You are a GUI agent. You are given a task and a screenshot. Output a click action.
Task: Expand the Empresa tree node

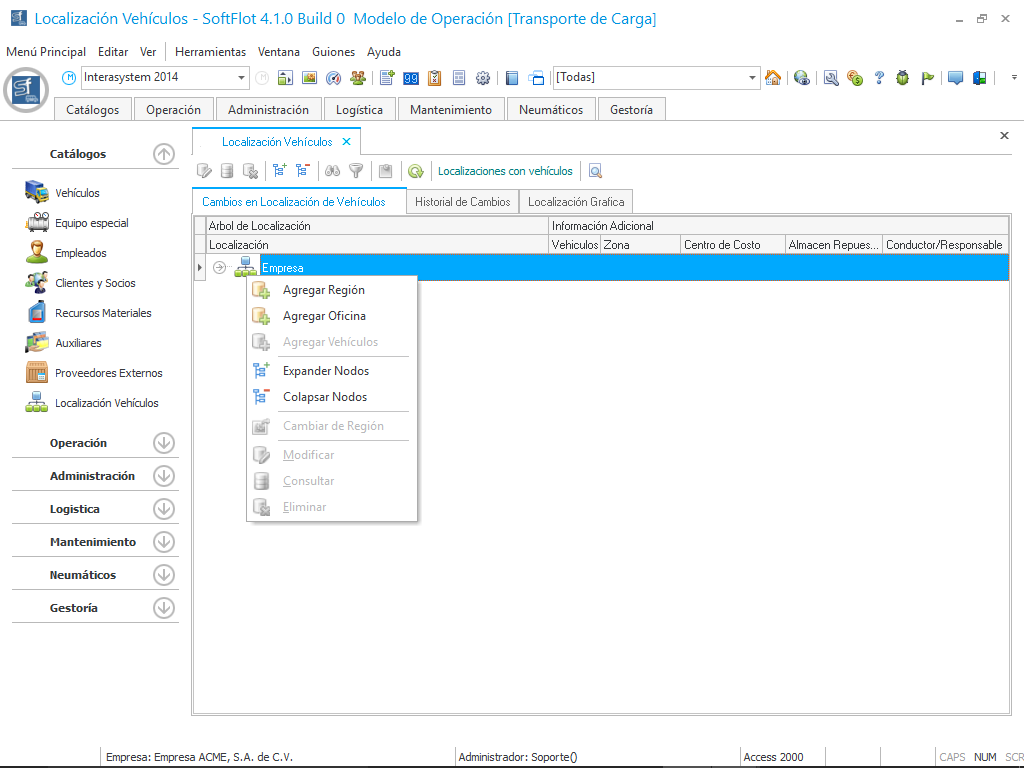(220, 268)
